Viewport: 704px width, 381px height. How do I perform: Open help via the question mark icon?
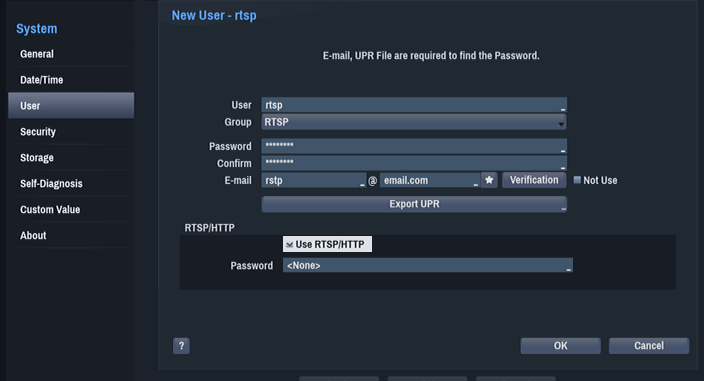[181, 346]
